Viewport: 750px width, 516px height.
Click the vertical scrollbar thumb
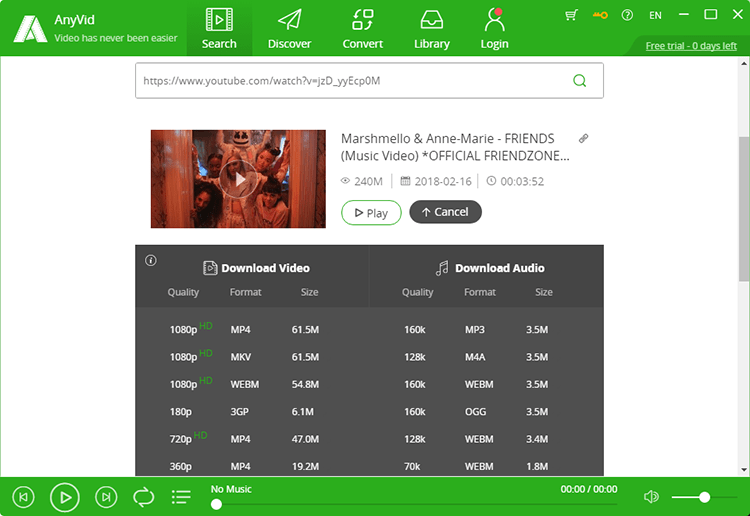point(744,209)
